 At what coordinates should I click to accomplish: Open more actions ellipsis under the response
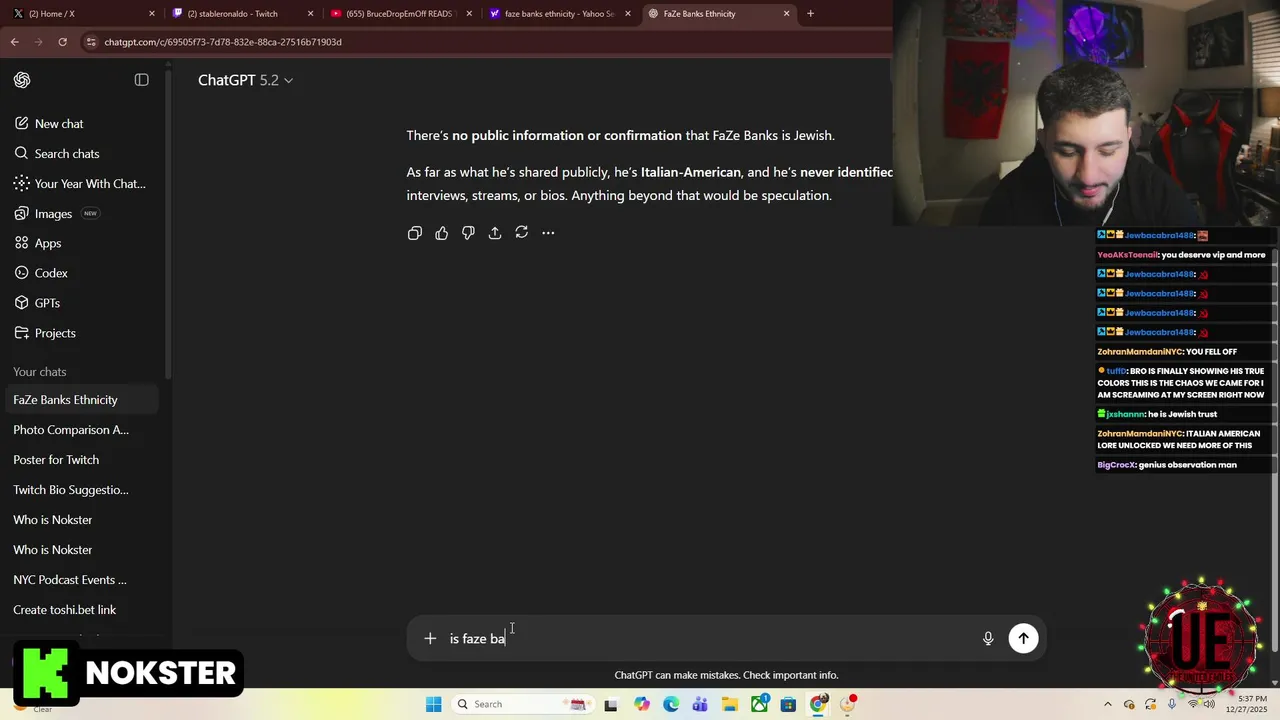coord(548,233)
